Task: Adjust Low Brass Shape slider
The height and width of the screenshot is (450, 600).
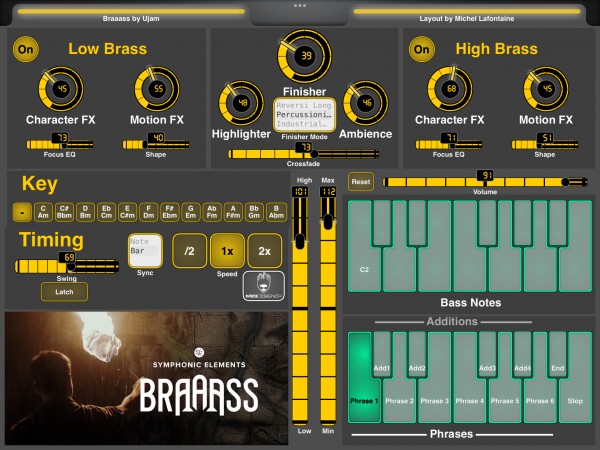Action: point(156,145)
